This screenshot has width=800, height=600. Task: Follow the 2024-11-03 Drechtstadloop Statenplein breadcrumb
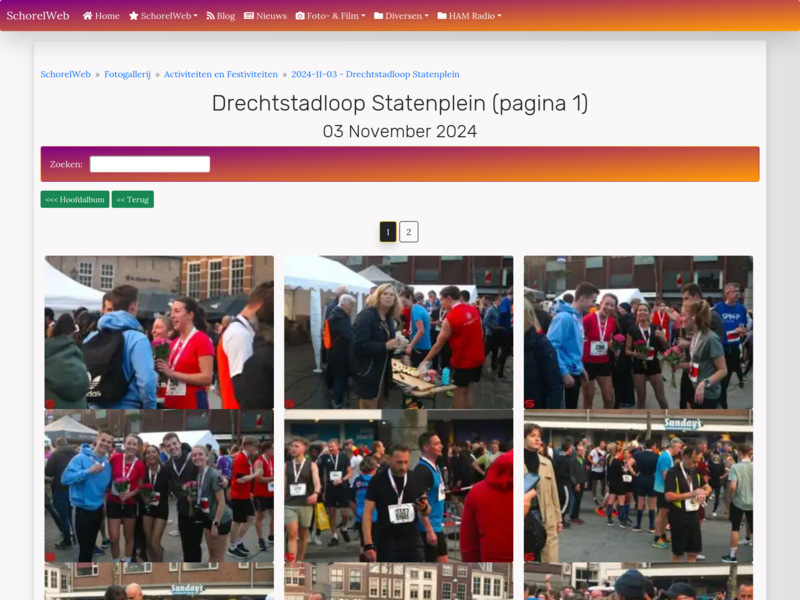(376, 74)
